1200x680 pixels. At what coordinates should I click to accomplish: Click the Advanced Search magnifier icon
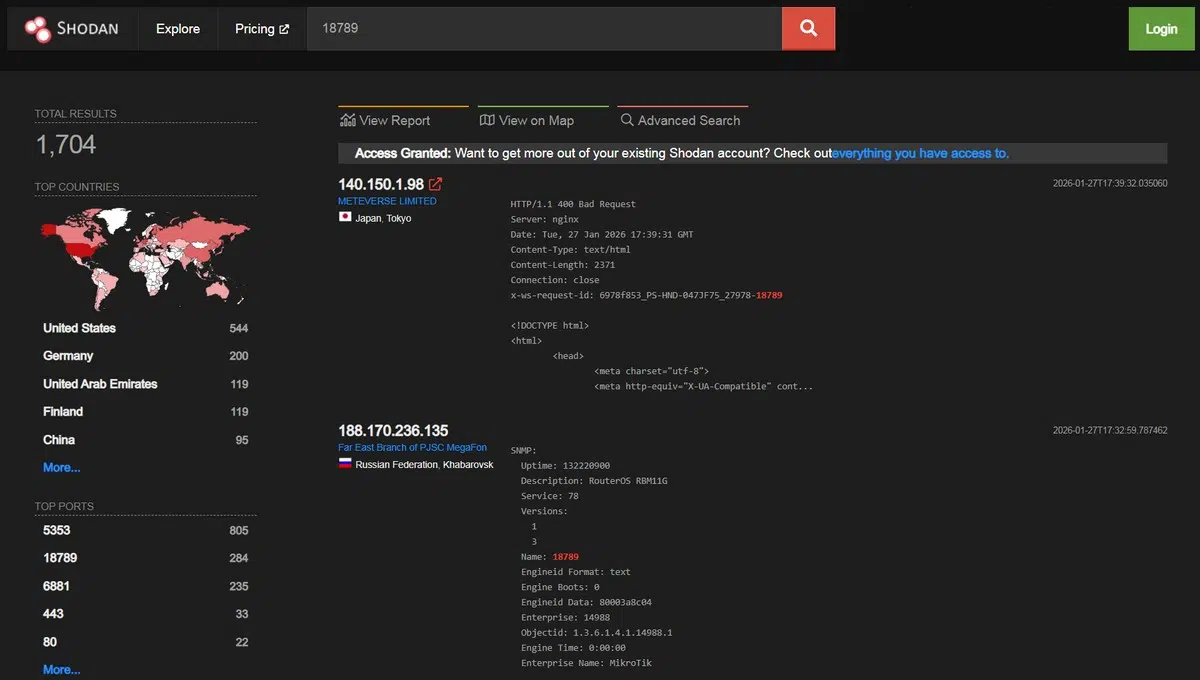tap(627, 120)
